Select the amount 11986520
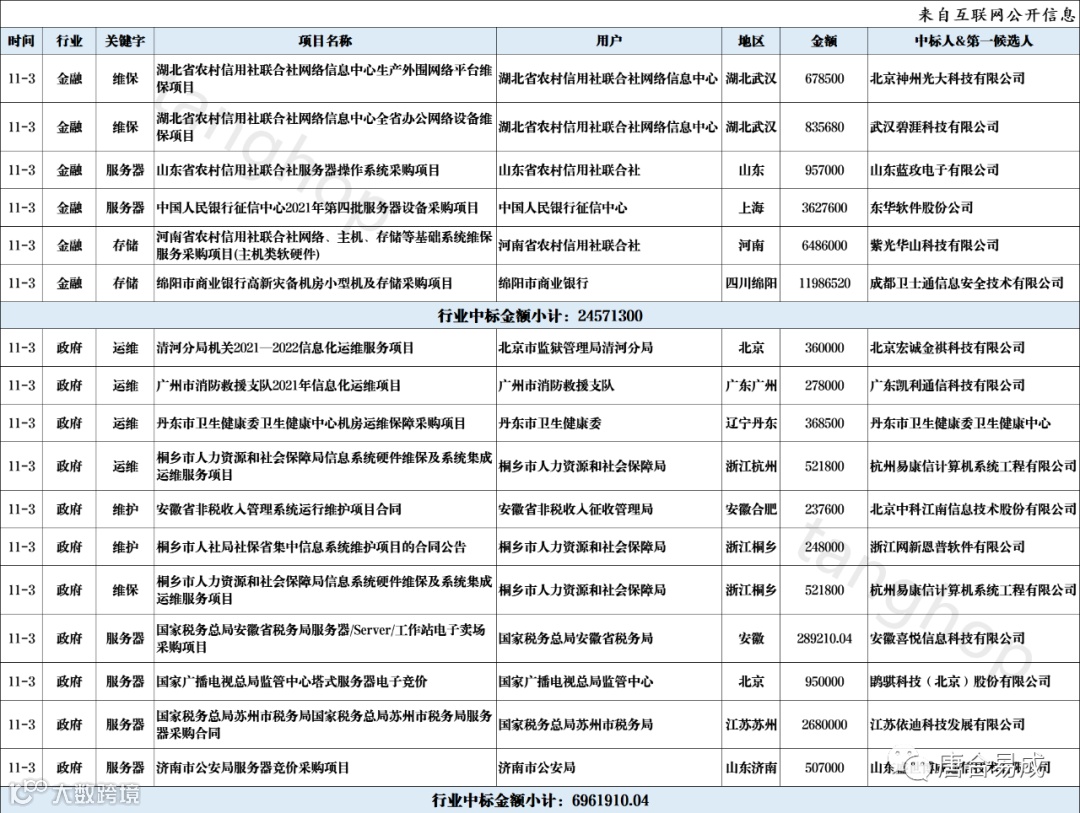This screenshot has width=1080, height=813. click(x=824, y=283)
